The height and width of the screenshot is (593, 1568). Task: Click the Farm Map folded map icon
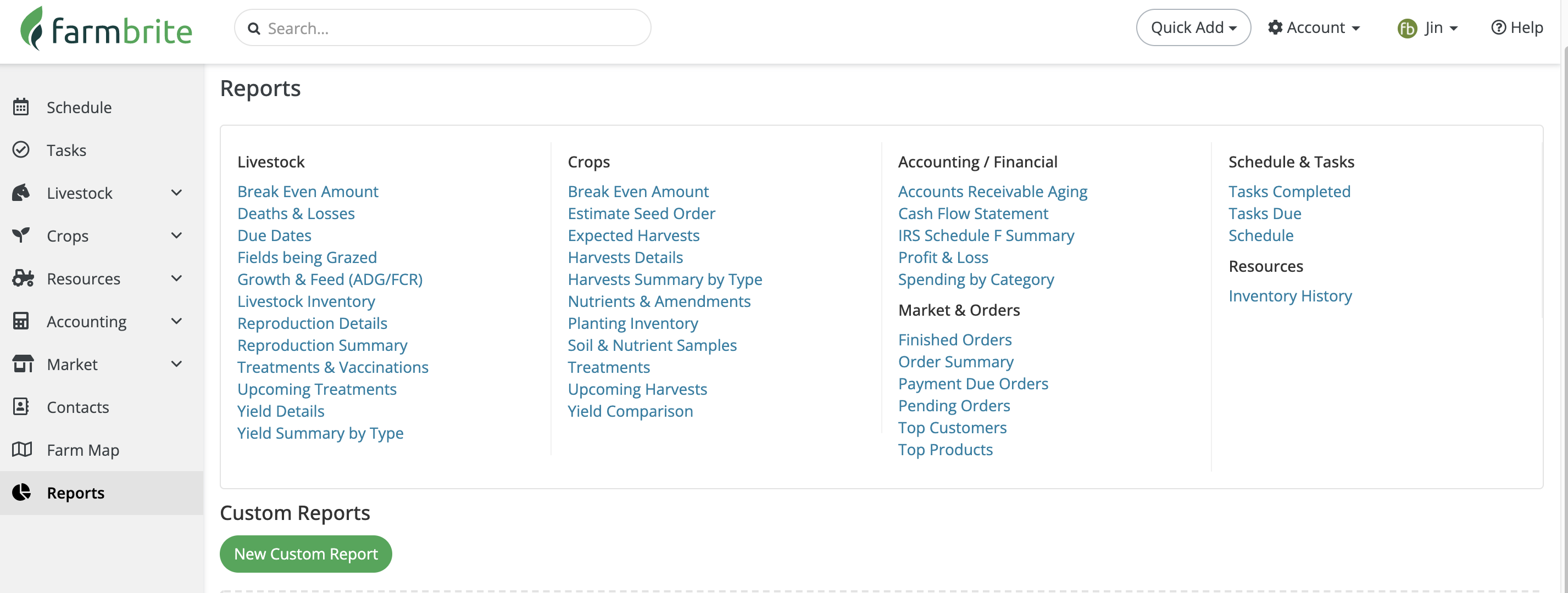coord(22,450)
